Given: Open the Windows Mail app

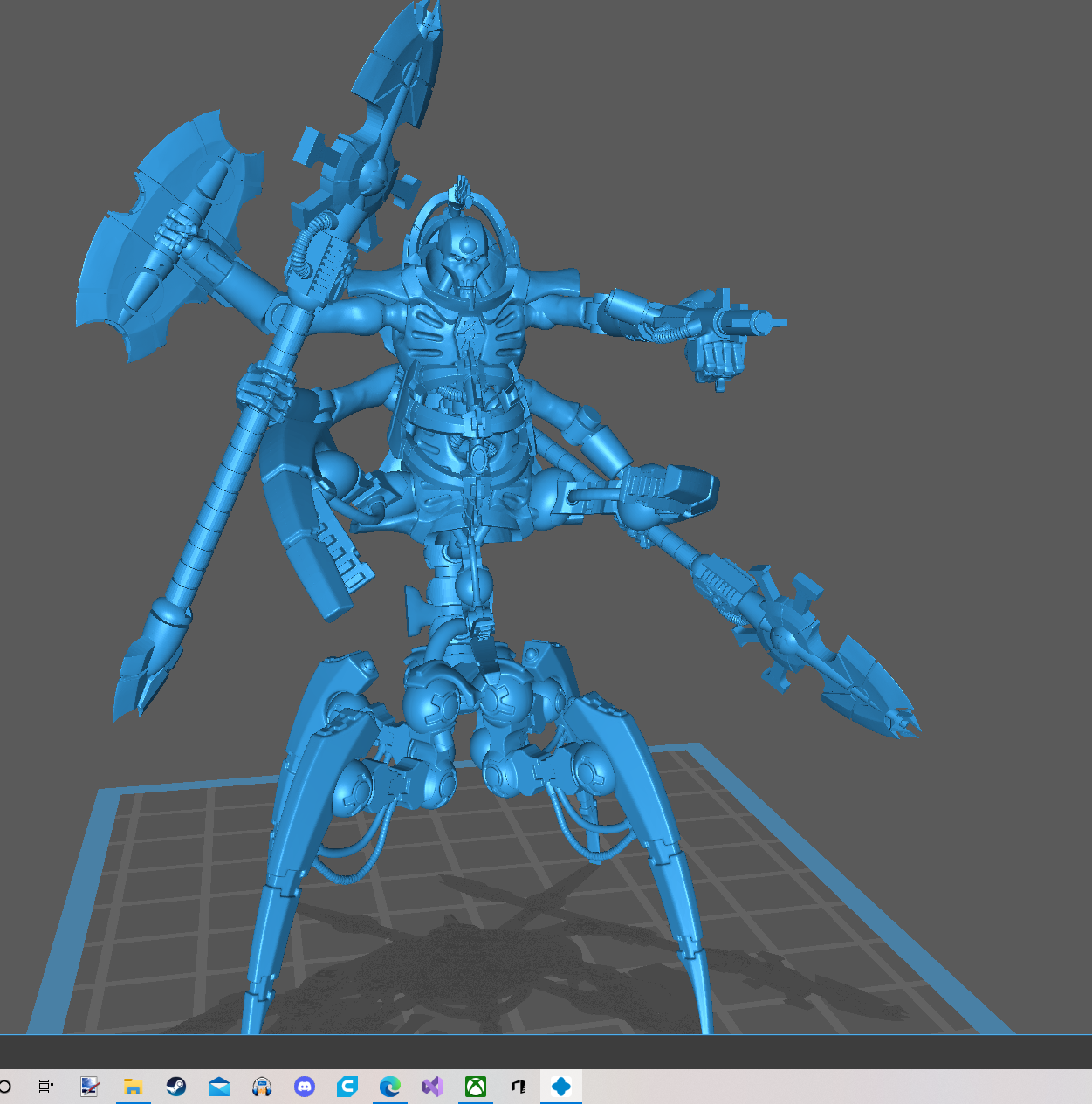Looking at the screenshot, I should coord(218,1086).
